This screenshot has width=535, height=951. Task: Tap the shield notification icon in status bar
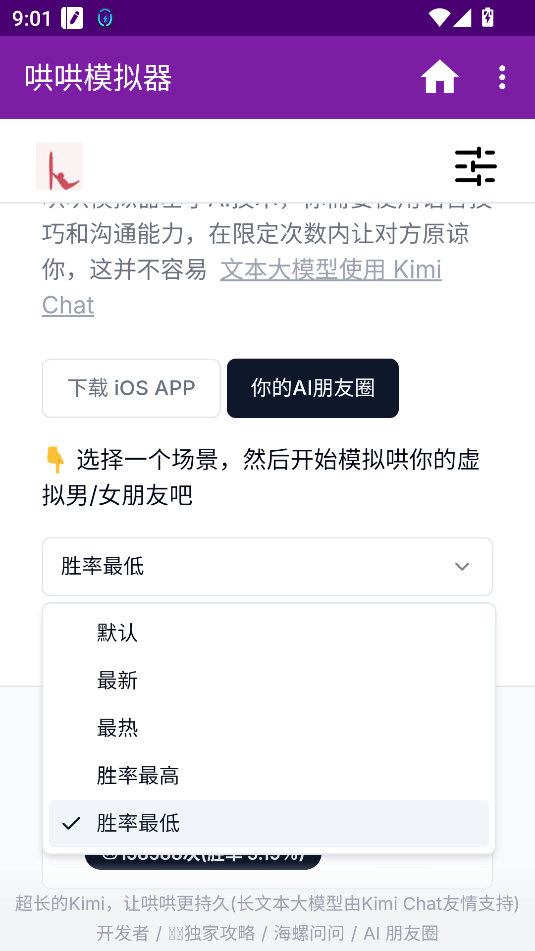(x=105, y=19)
